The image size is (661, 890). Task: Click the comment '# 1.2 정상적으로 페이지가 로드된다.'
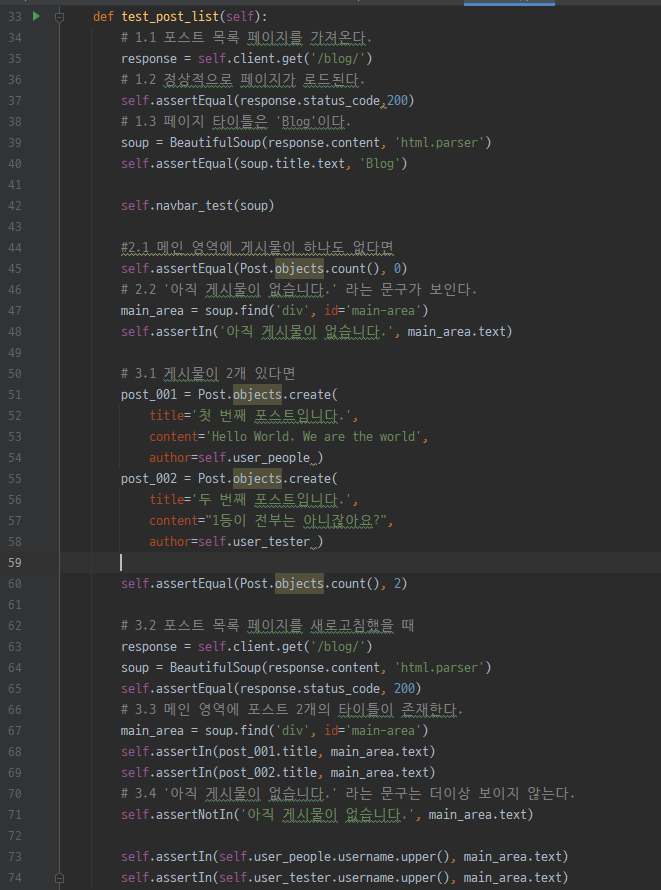tap(243, 79)
